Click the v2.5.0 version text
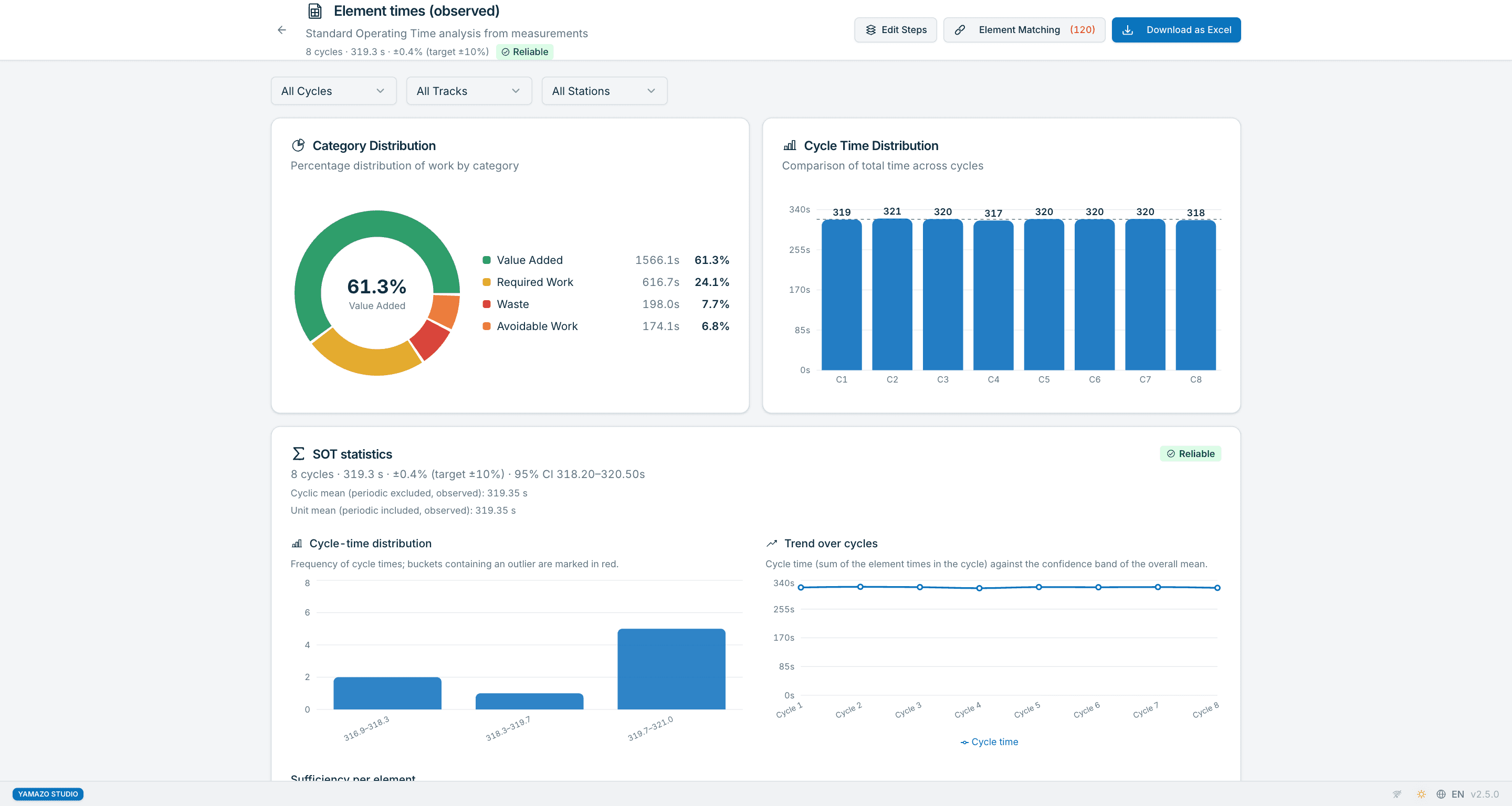The width and height of the screenshot is (1512, 806). pyautogui.click(x=1484, y=794)
